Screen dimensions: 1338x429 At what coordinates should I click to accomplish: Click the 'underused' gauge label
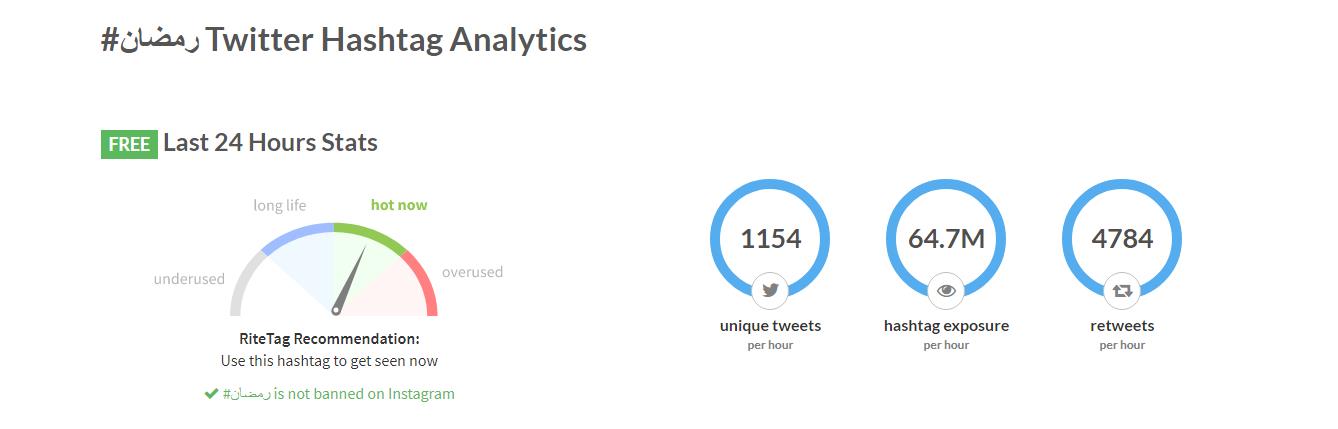tap(189, 279)
